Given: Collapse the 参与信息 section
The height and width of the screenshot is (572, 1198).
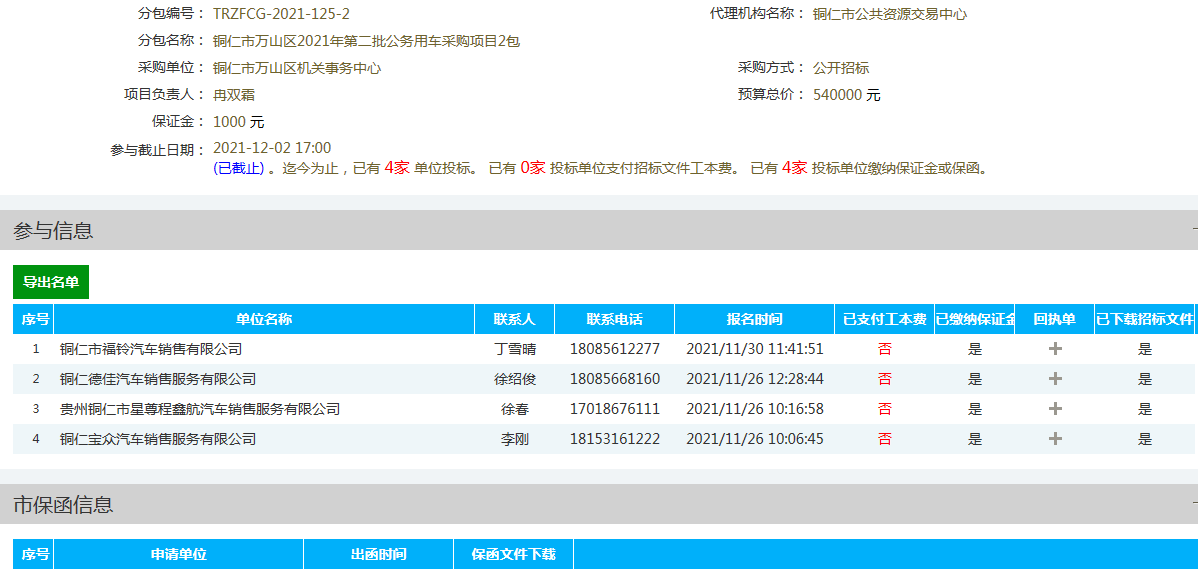Looking at the screenshot, I should coord(1193,230).
